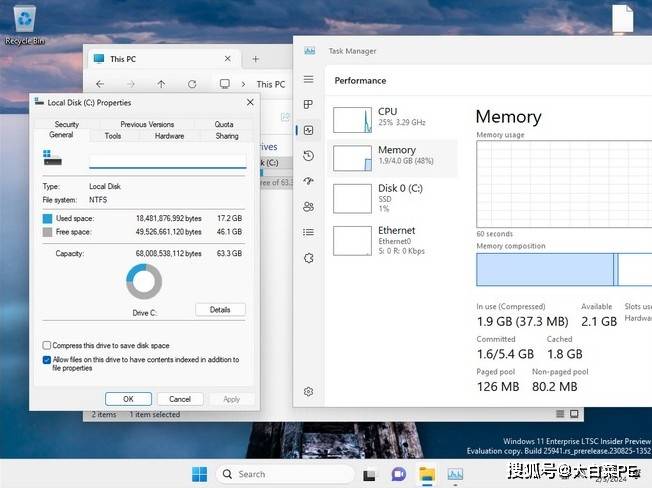Go up one folder level in Explorer
Screen dimensions: 652x488
coord(161,84)
